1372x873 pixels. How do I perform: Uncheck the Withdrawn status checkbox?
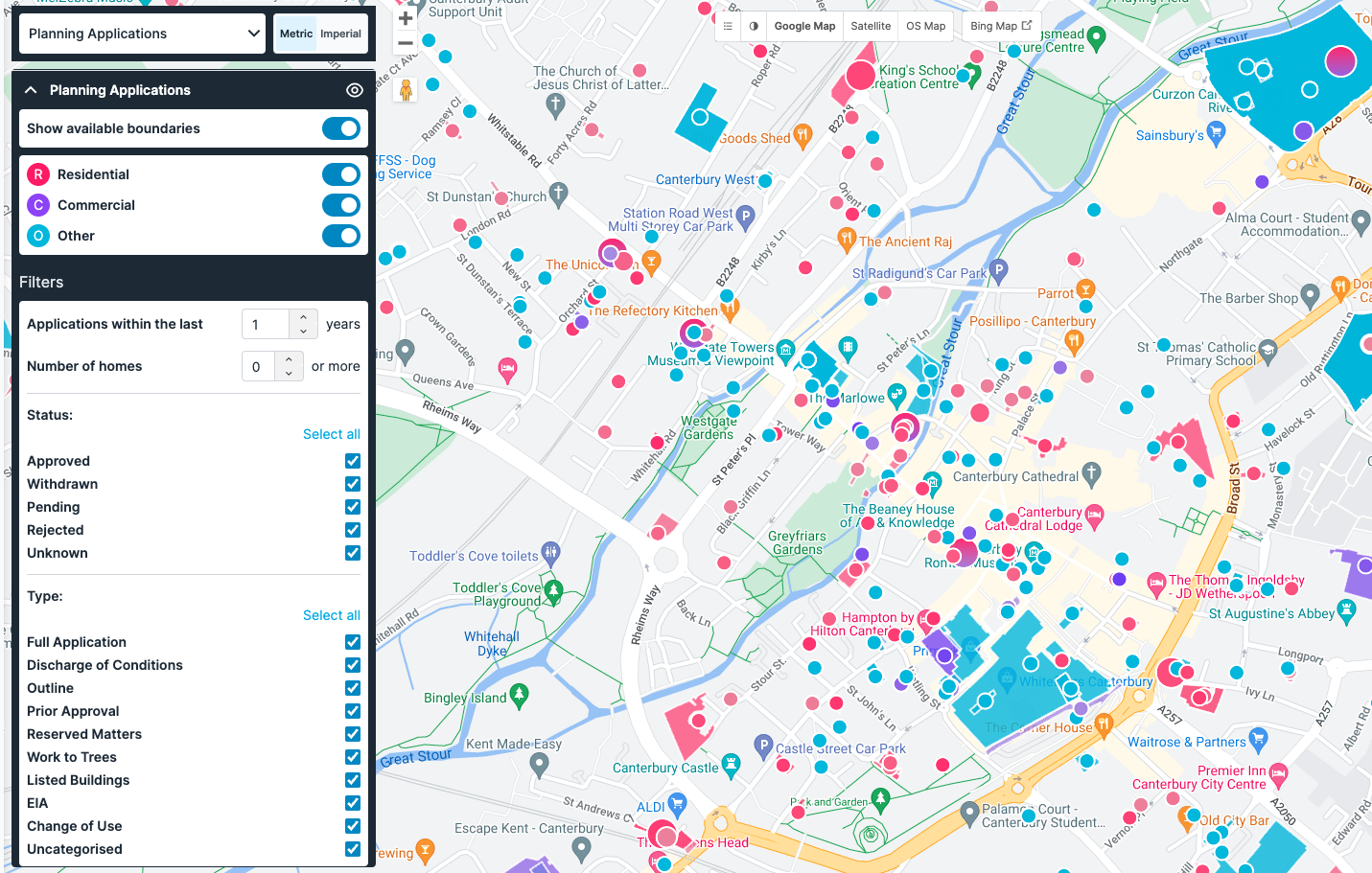[353, 484]
